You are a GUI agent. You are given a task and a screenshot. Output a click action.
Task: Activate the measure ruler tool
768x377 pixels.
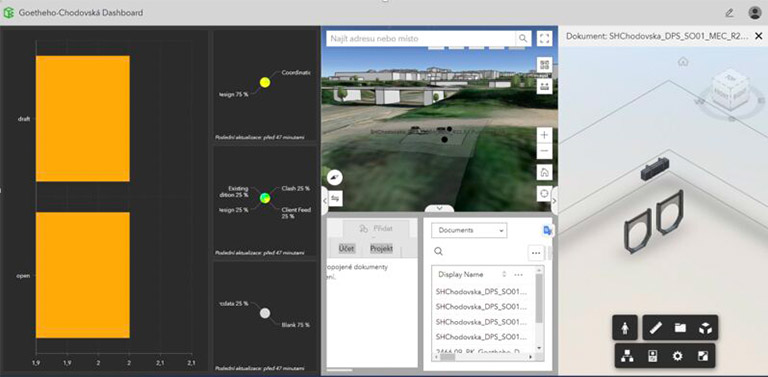pyautogui.click(x=655, y=328)
